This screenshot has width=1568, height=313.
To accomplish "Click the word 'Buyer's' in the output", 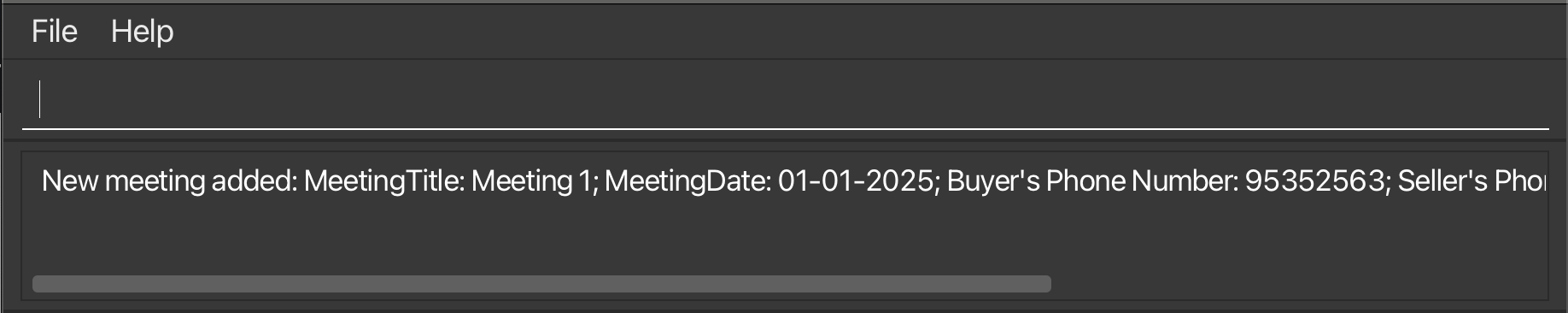I will (x=993, y=181).
